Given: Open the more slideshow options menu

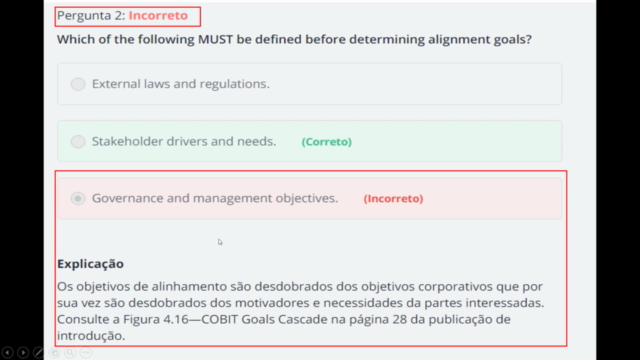Looking at the screenshot, I should [86, 352].
